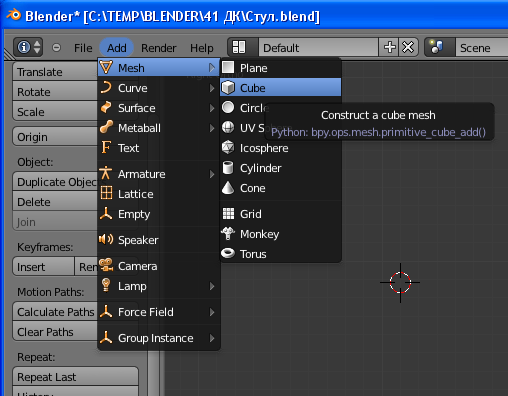This screenshot has height=396, width=508.
Task: Expand the Metaball submenu arrow
Action: [212, 128]
